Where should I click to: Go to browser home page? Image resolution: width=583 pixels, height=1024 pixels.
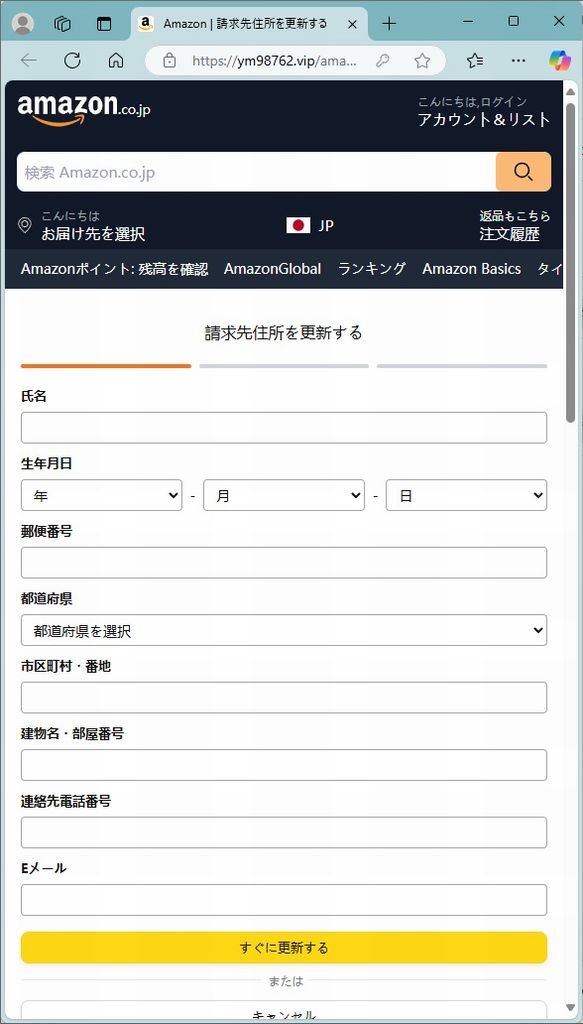pyautogui.click(x=116, y=61)
